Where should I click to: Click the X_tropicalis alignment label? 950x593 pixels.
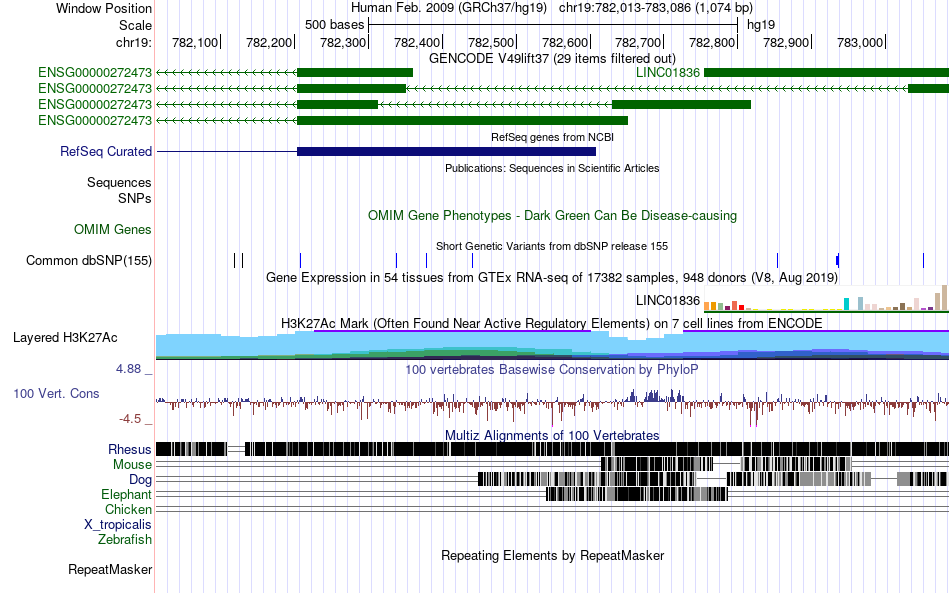point(118,525)
